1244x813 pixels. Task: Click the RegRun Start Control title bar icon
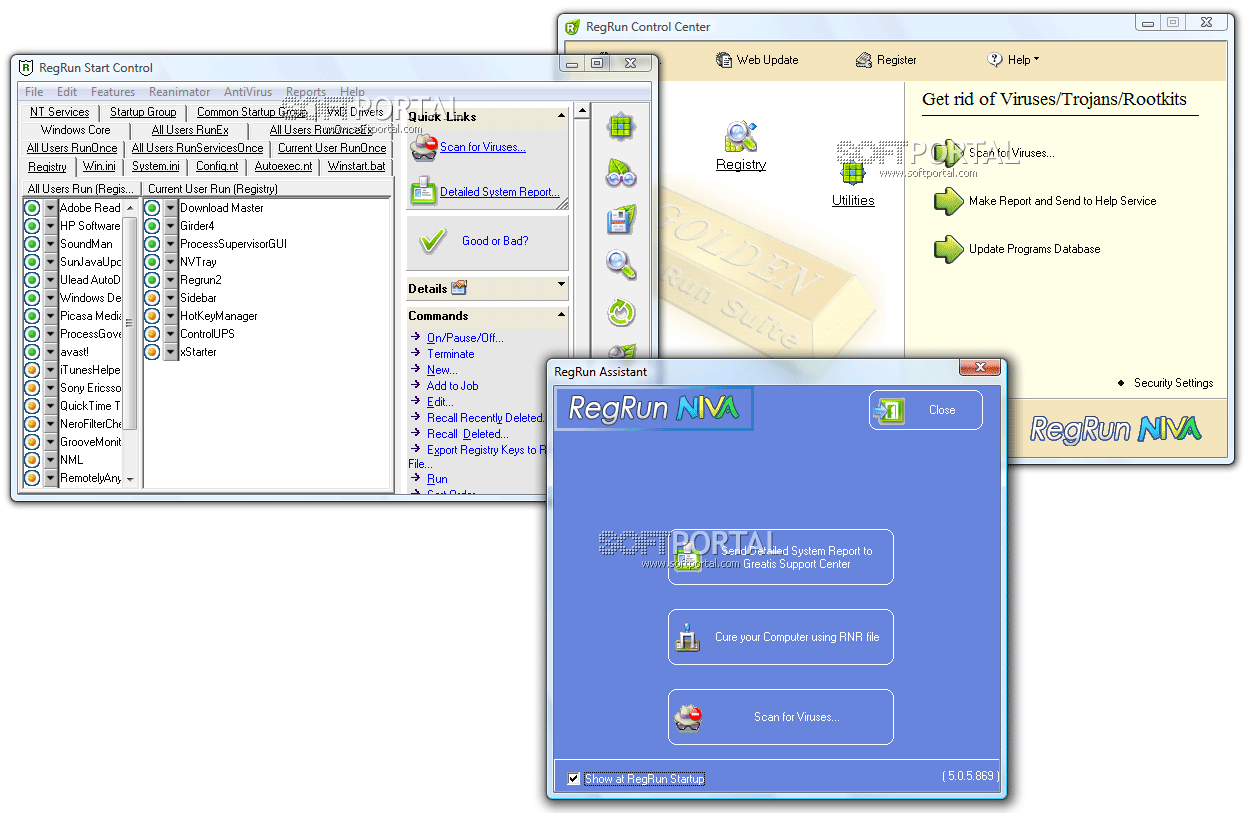tap(27, 68)
